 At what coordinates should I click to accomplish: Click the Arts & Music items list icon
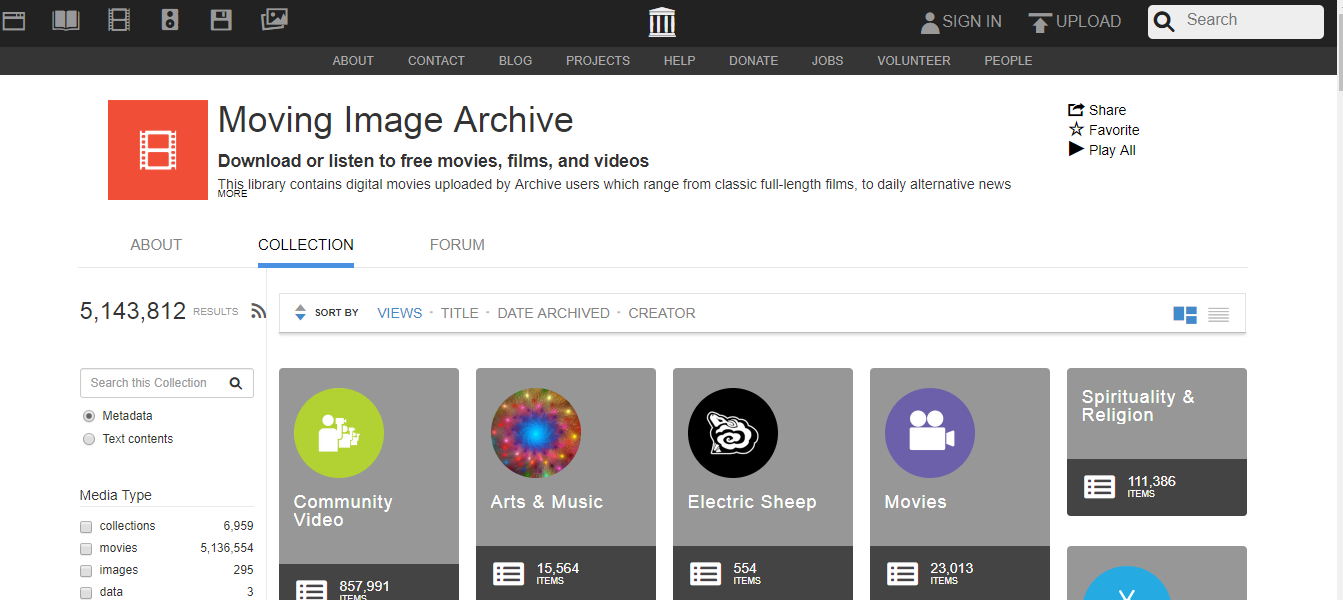(508, 573)
